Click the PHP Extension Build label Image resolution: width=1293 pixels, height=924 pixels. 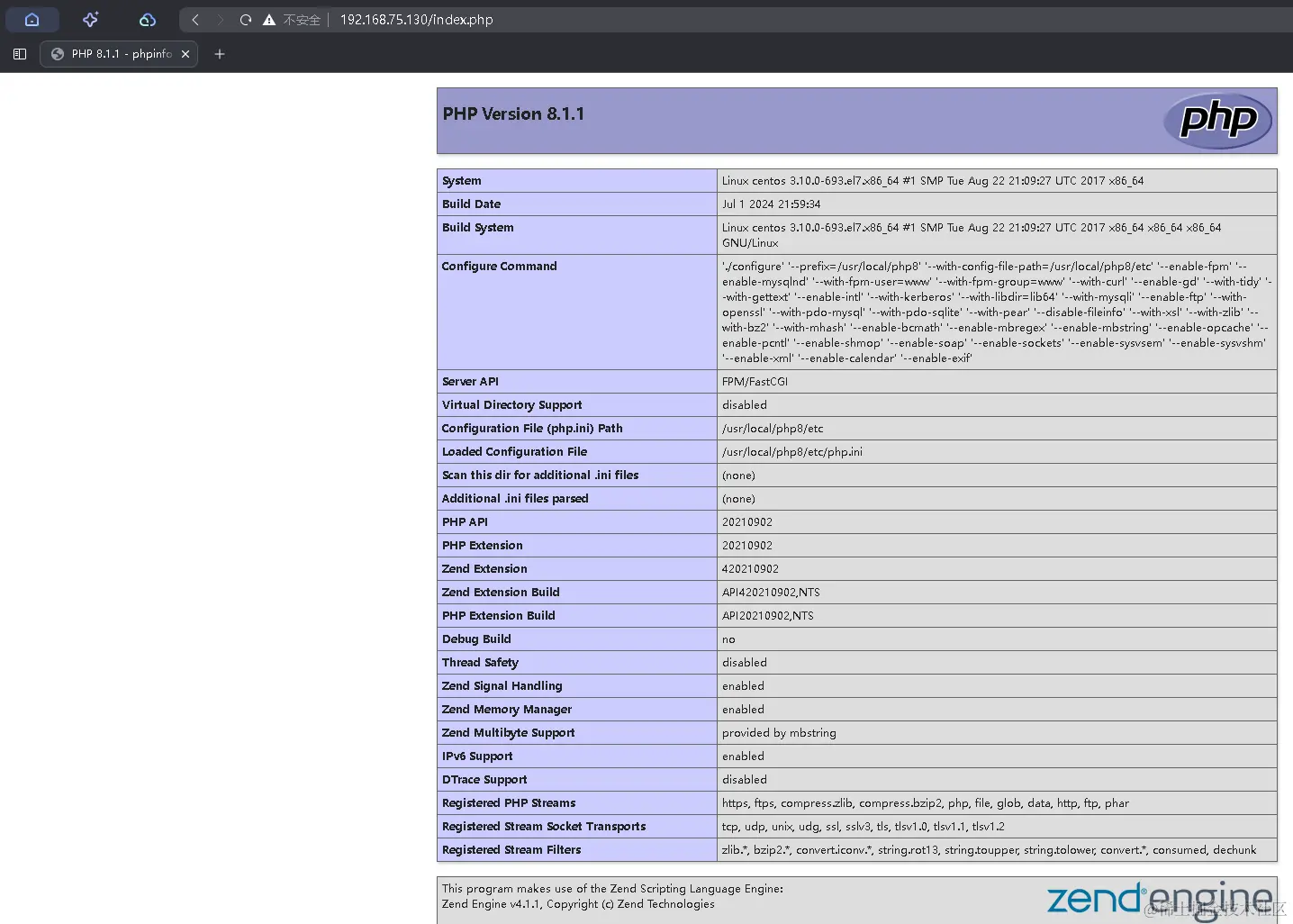(499, 615)
